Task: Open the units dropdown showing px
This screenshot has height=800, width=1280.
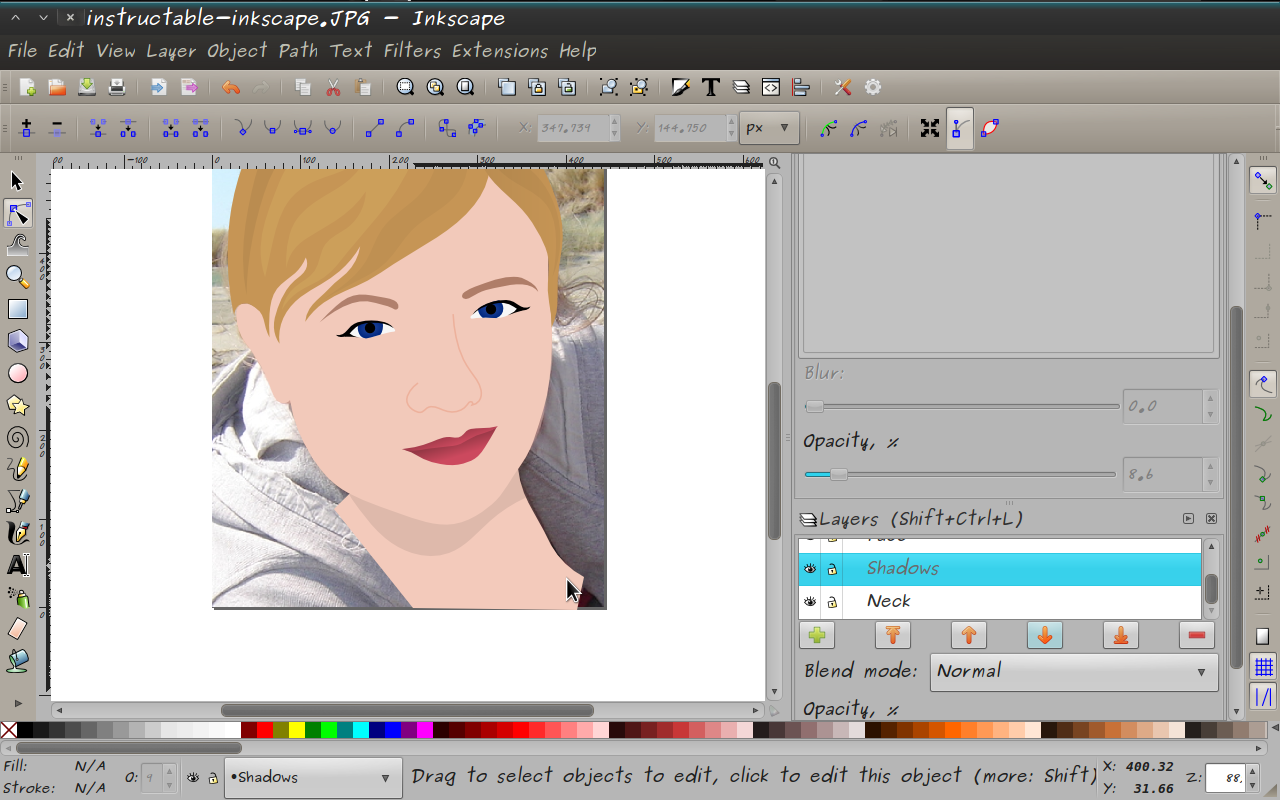Action: [x=769, y=127]
